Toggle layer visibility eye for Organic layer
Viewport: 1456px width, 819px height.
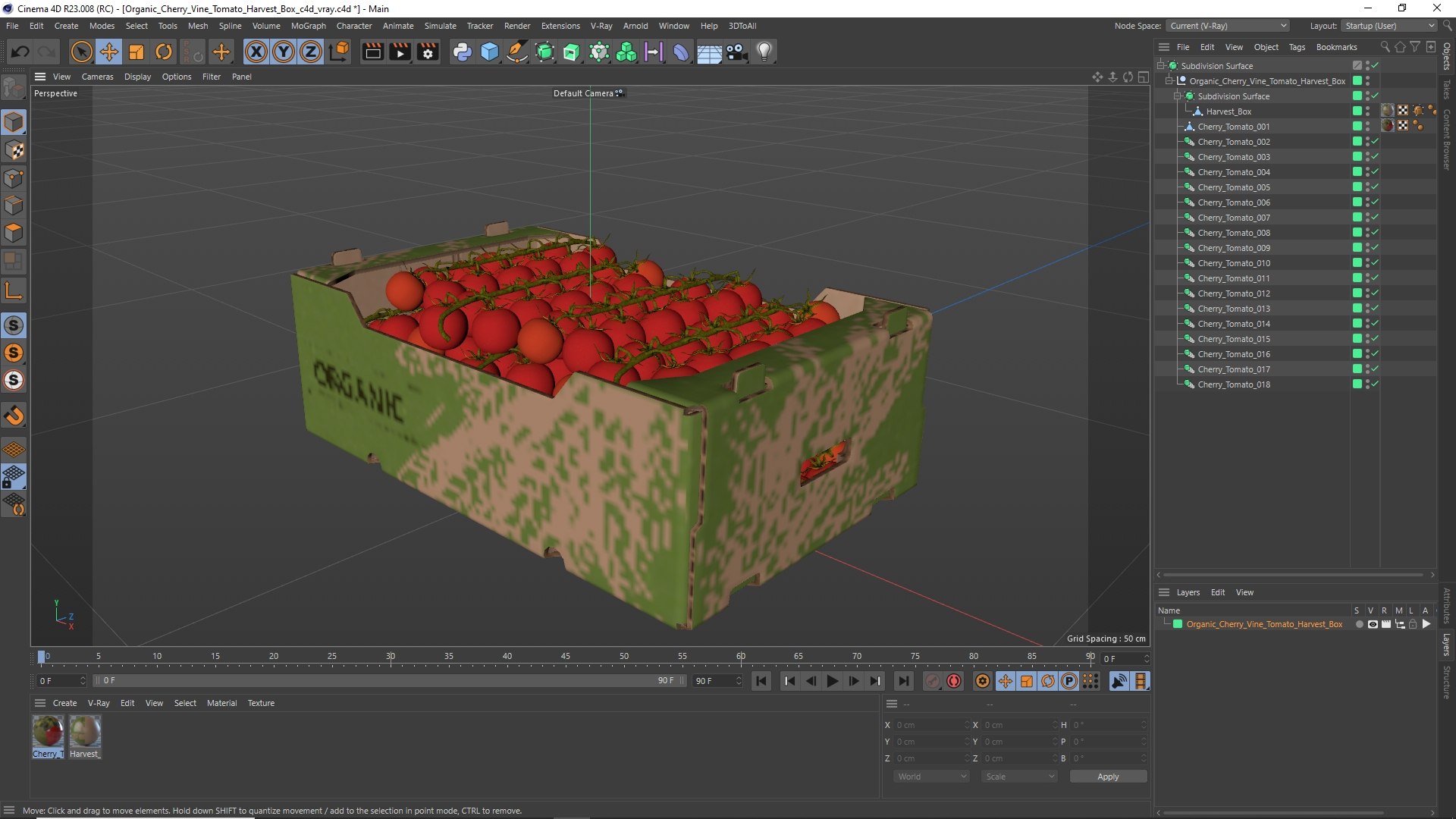pyautogui.click(x=1373, y=624)
